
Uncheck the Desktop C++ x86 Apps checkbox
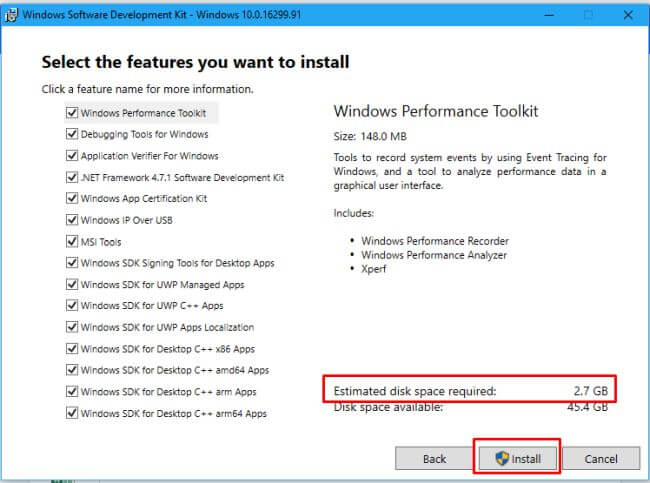[x=72, y=349]
